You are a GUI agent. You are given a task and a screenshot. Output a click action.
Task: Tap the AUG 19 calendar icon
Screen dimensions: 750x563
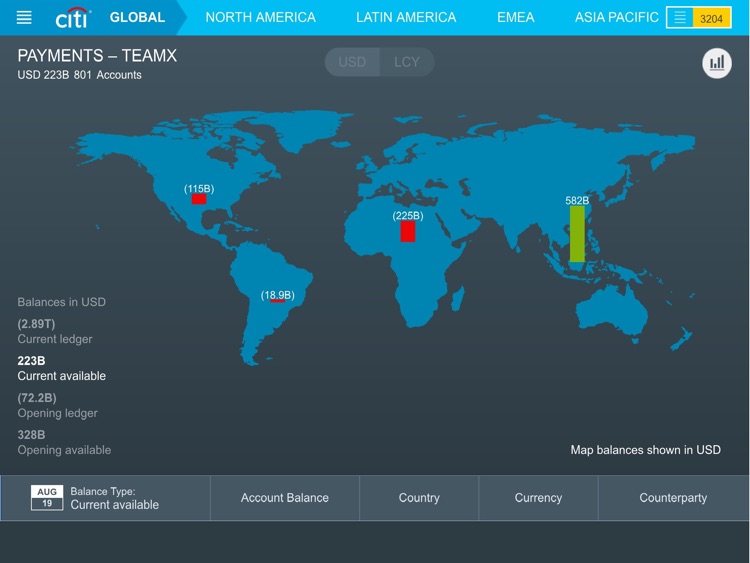[x=47, y=498]
